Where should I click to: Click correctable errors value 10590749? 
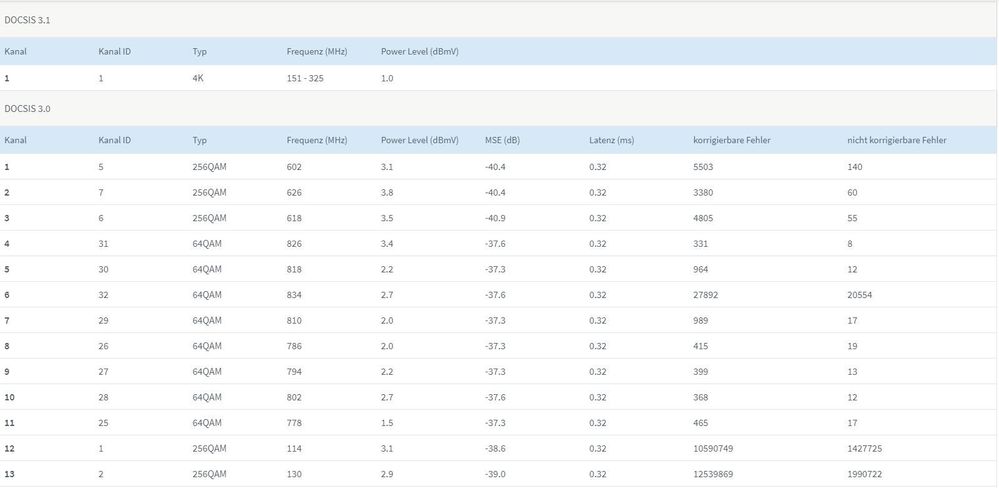(713, 449)
